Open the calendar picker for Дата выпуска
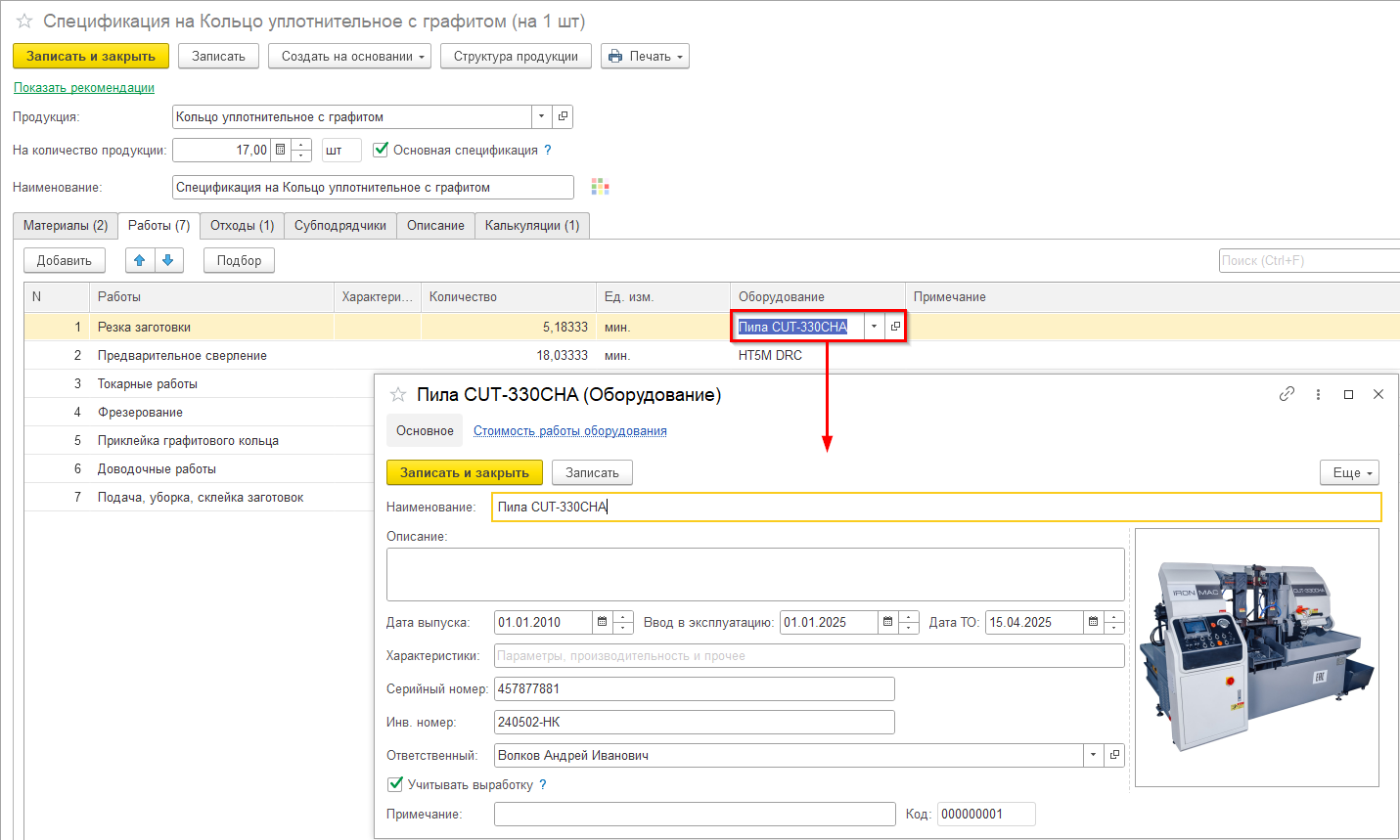This screenshot has width=1400, height=840. 603,622
